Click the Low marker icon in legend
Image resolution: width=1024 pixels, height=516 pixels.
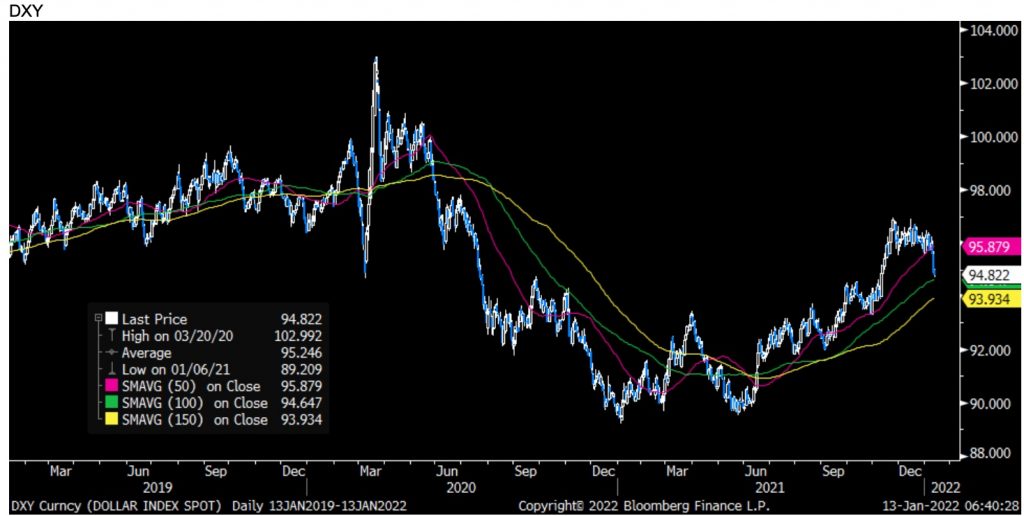click(x=110, y=370)
